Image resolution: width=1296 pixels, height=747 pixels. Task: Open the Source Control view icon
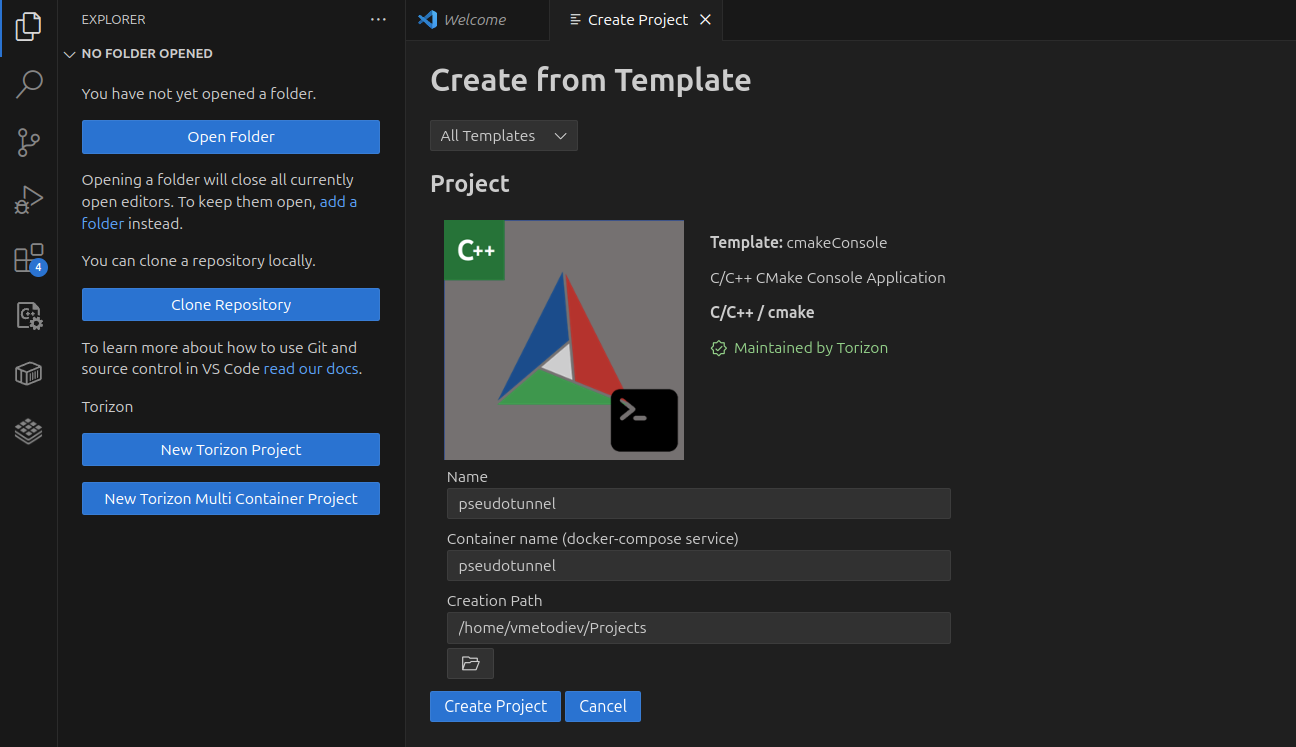(29, 143)
